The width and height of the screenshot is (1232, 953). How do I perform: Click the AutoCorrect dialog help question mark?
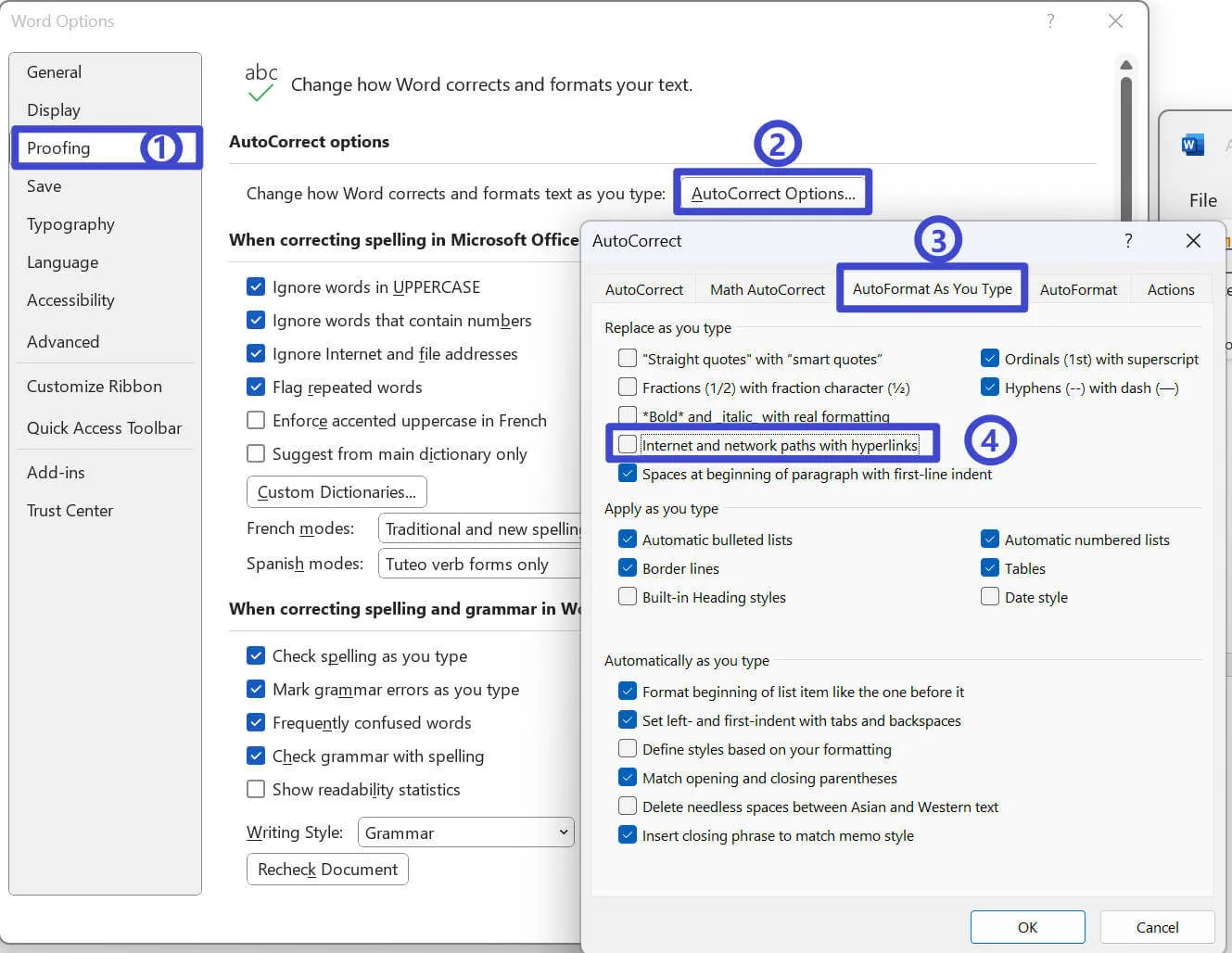(1128, 240)
